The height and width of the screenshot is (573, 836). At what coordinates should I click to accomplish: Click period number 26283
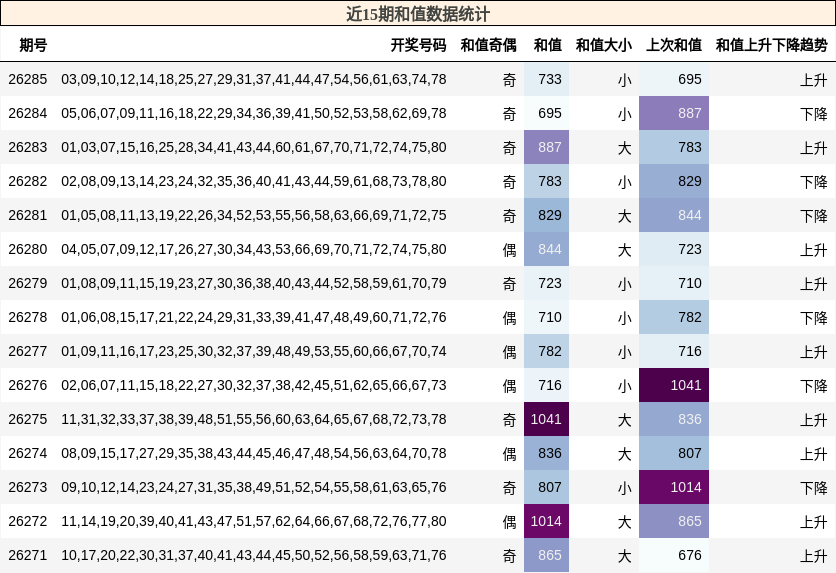click(28, 148)
